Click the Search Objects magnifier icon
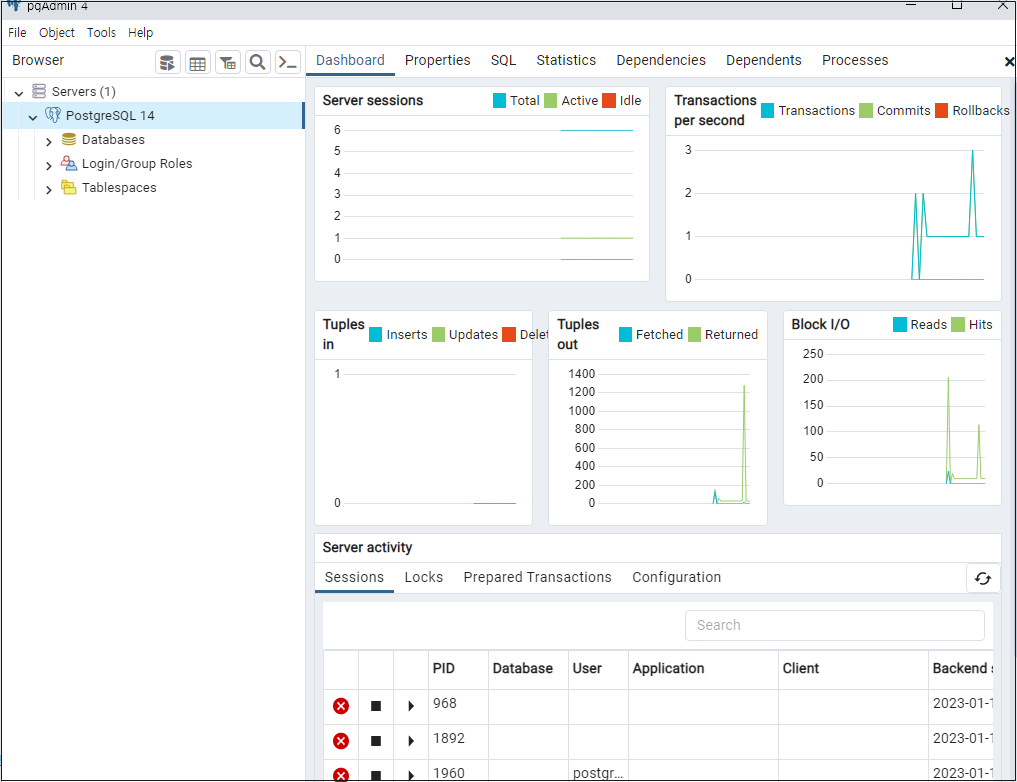This screenshot has width=1017, height=782. tap(257, 62)
